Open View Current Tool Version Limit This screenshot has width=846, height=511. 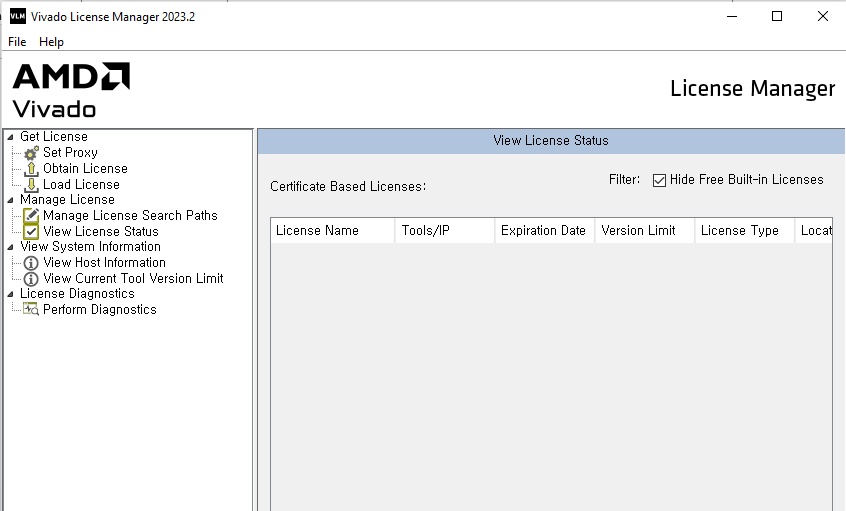133,278
